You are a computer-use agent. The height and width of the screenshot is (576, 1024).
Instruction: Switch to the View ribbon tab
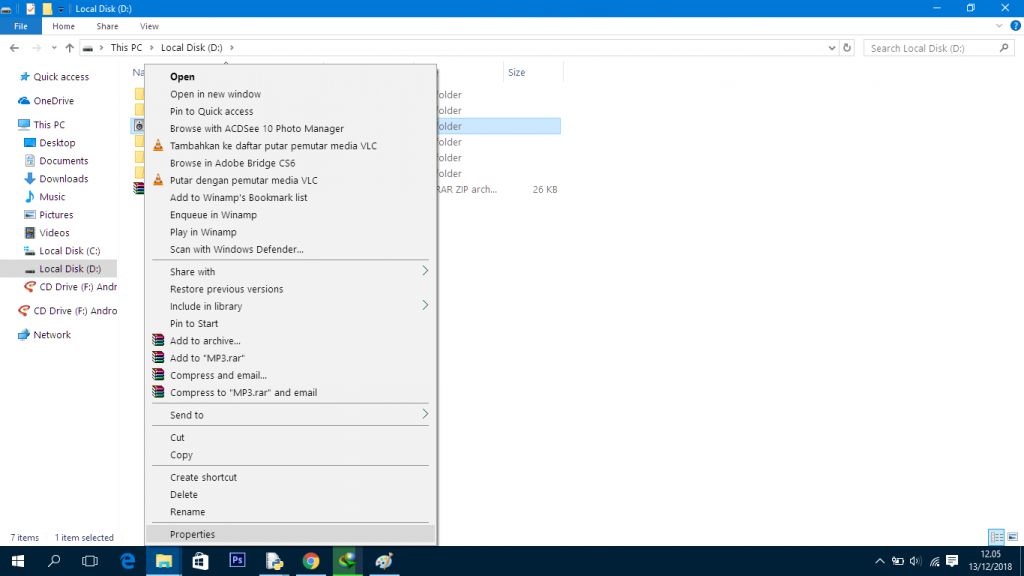pos(149,26)
